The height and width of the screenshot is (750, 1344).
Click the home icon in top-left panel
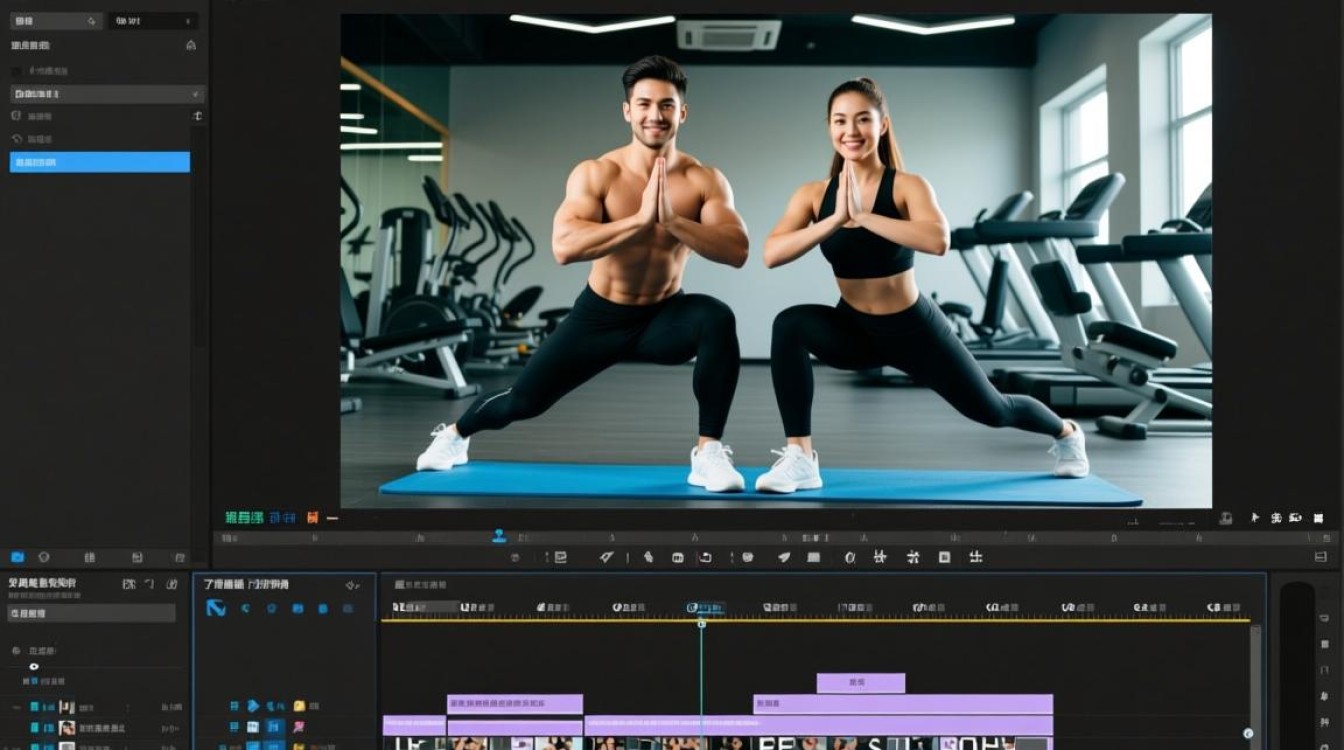coord(191,45)
